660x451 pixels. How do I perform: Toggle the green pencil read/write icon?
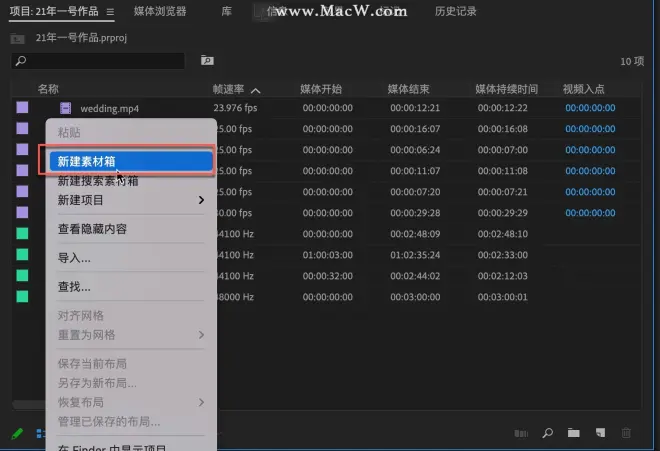pos(17,433)
